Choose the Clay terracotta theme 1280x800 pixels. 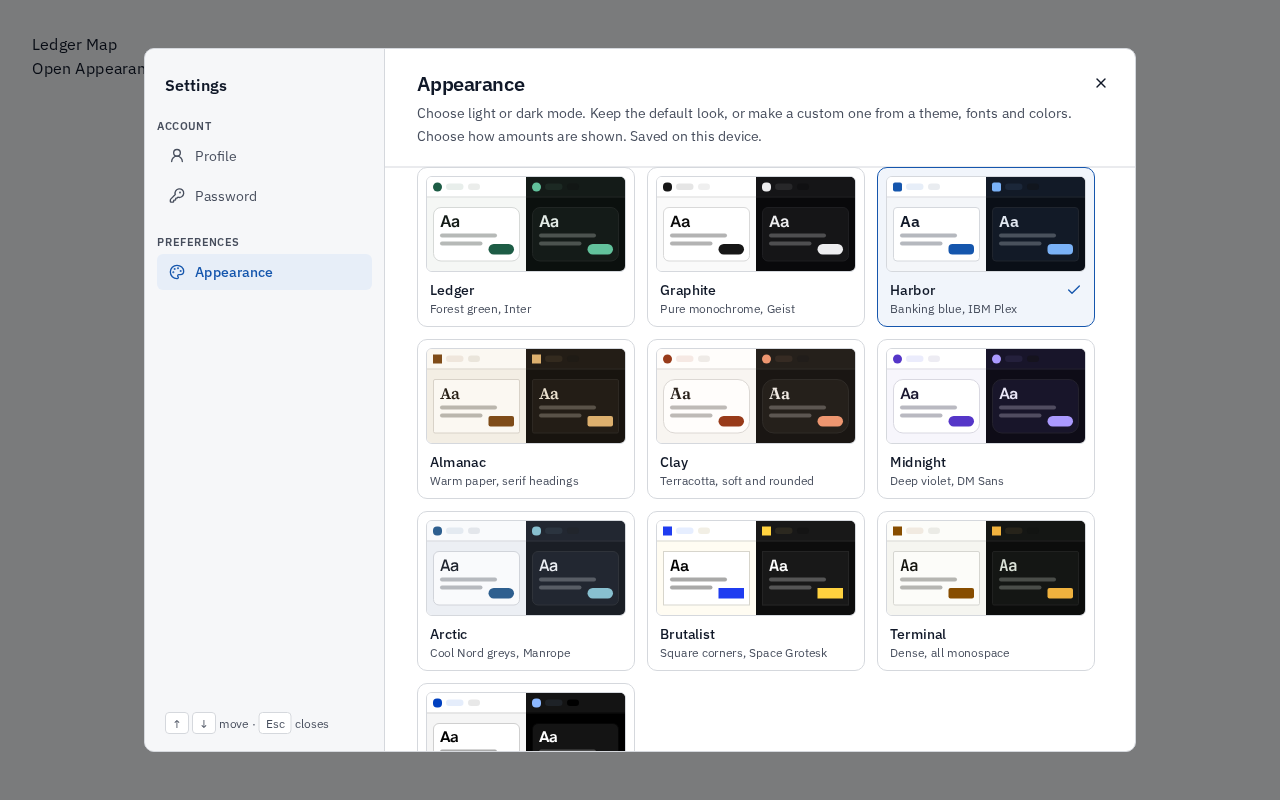tap(756, 419)
